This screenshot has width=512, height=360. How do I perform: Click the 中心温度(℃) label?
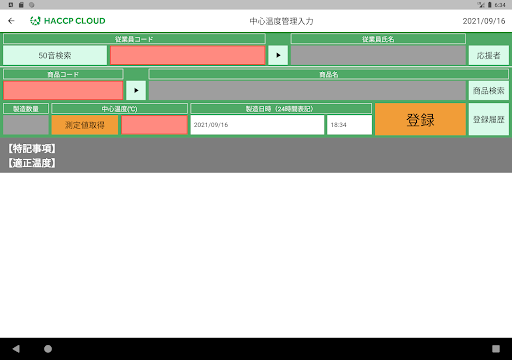tap(120, 109)
